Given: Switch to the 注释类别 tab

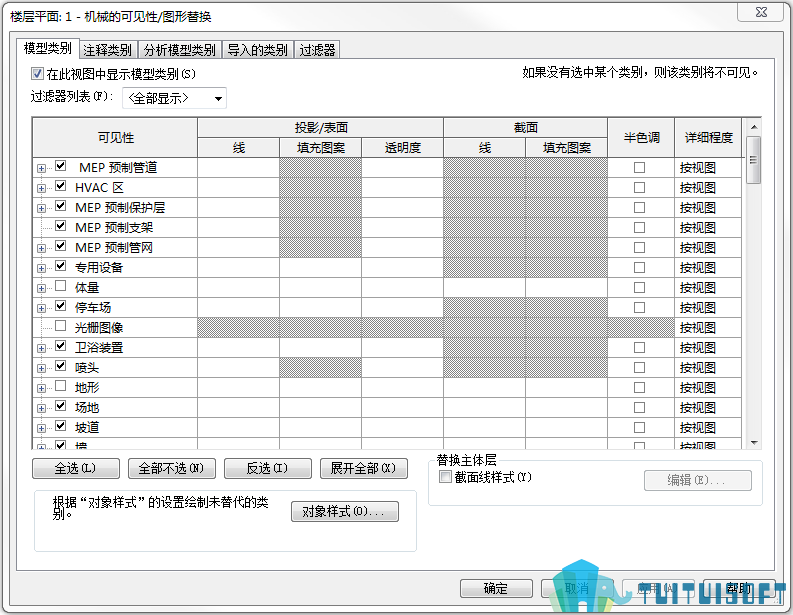Looking at the screenshot, I should coord(108,50).
